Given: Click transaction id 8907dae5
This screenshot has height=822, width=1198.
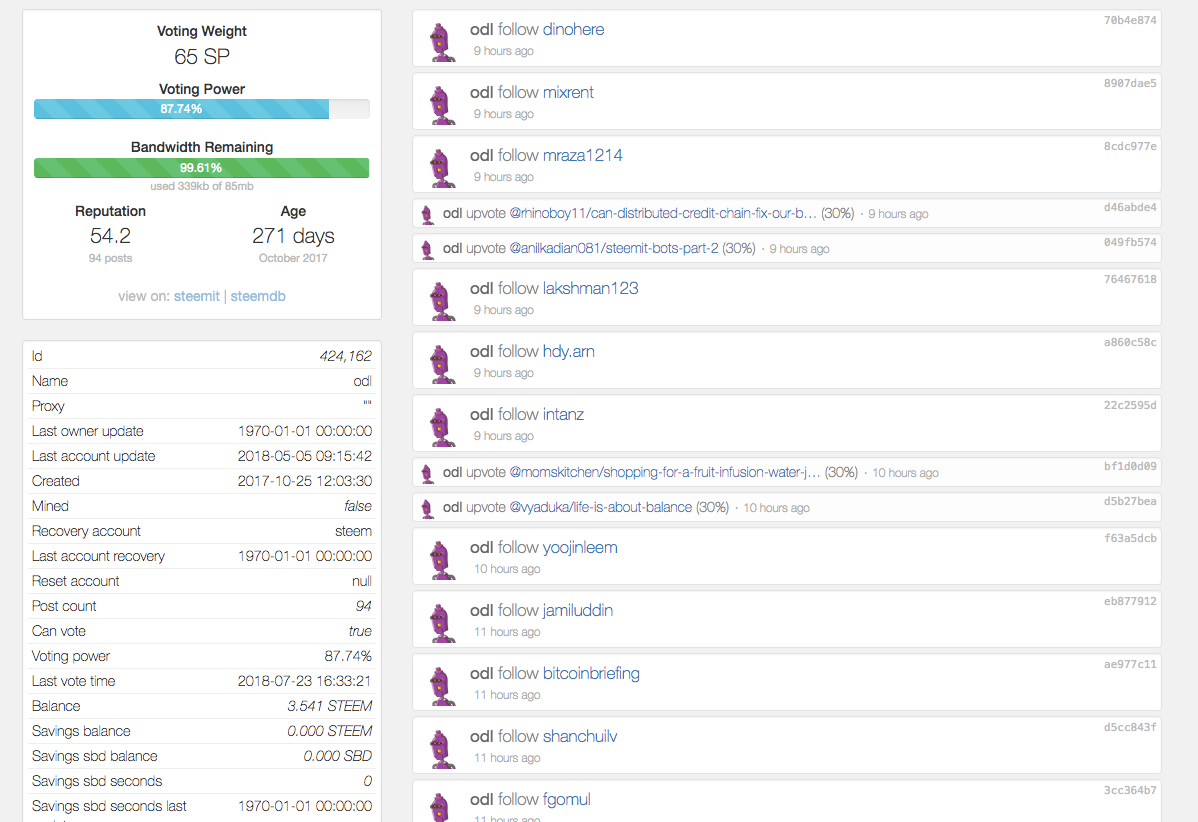Looking at the screenshot, I should [x=1129, y=83].
